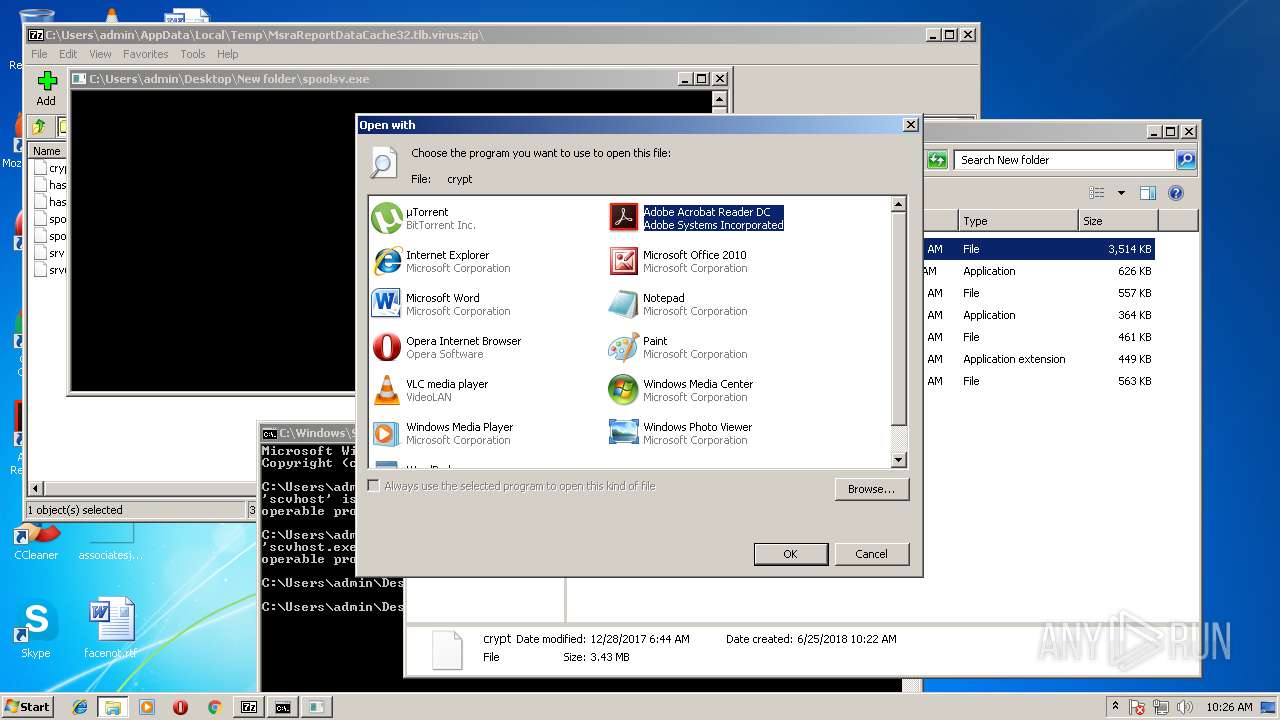This screenshot has width=1280, height=720.
Task: Select Internet Explorer to open file
Action: (442, 261)
